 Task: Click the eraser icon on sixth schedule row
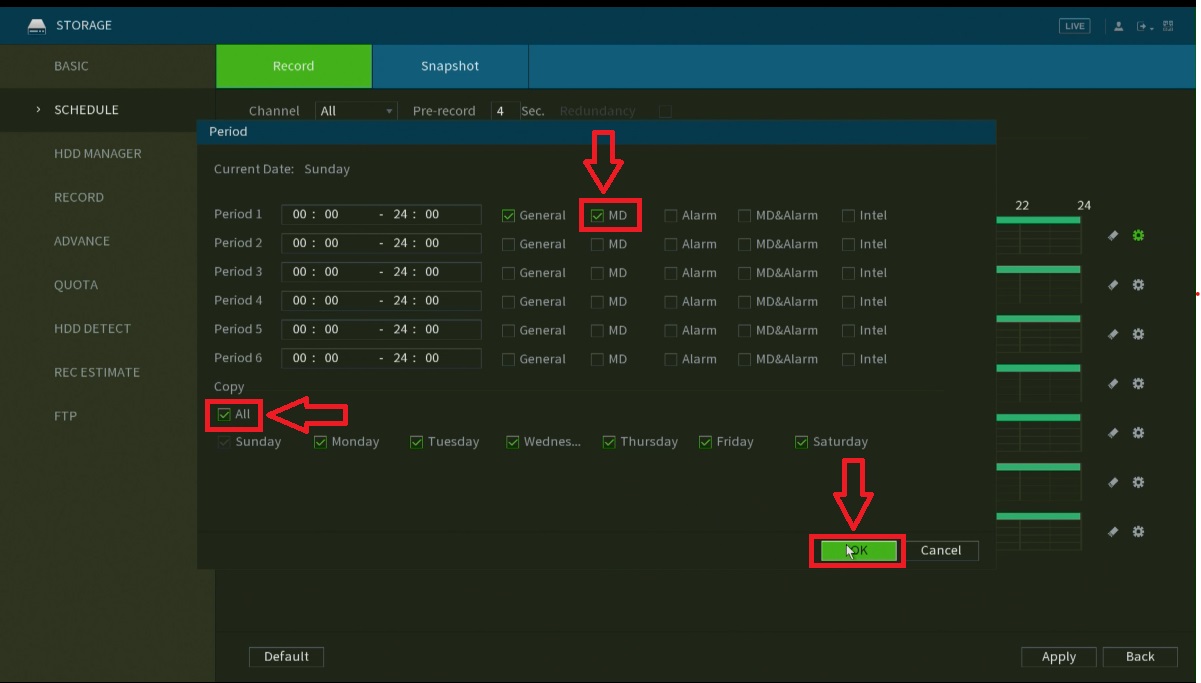(1113, 482)
